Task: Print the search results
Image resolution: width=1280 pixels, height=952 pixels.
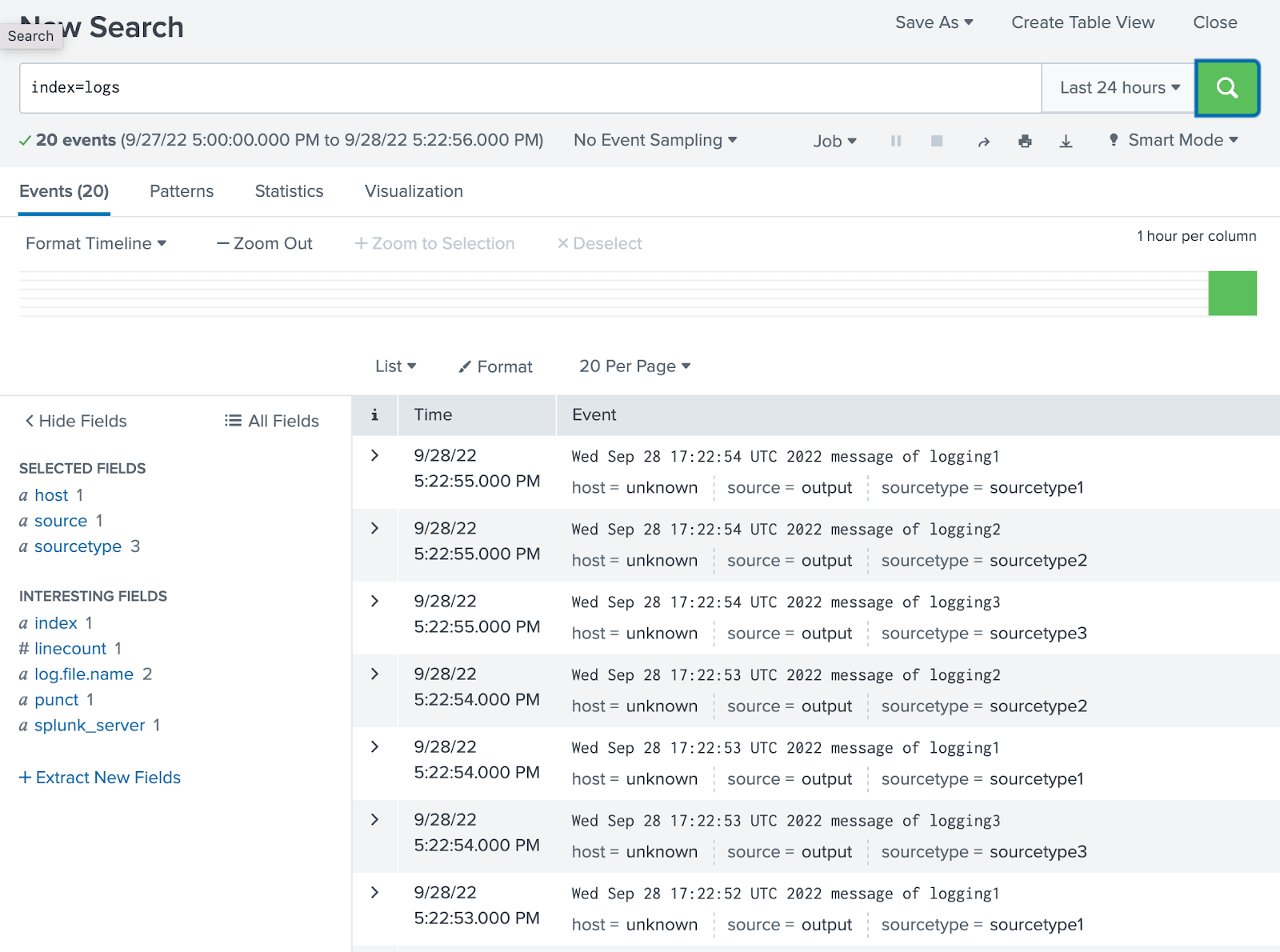Action: click(1025, 140)
